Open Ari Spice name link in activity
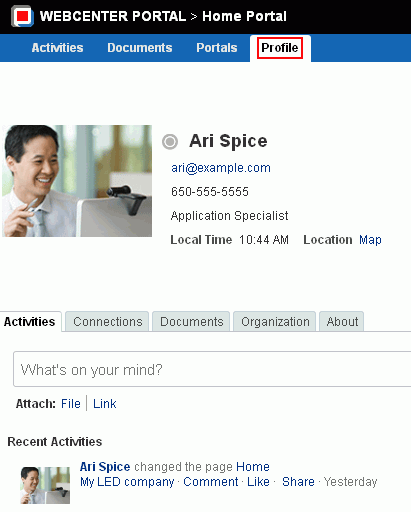The width and height of the screenshot is (411, 512). point(105,467)
